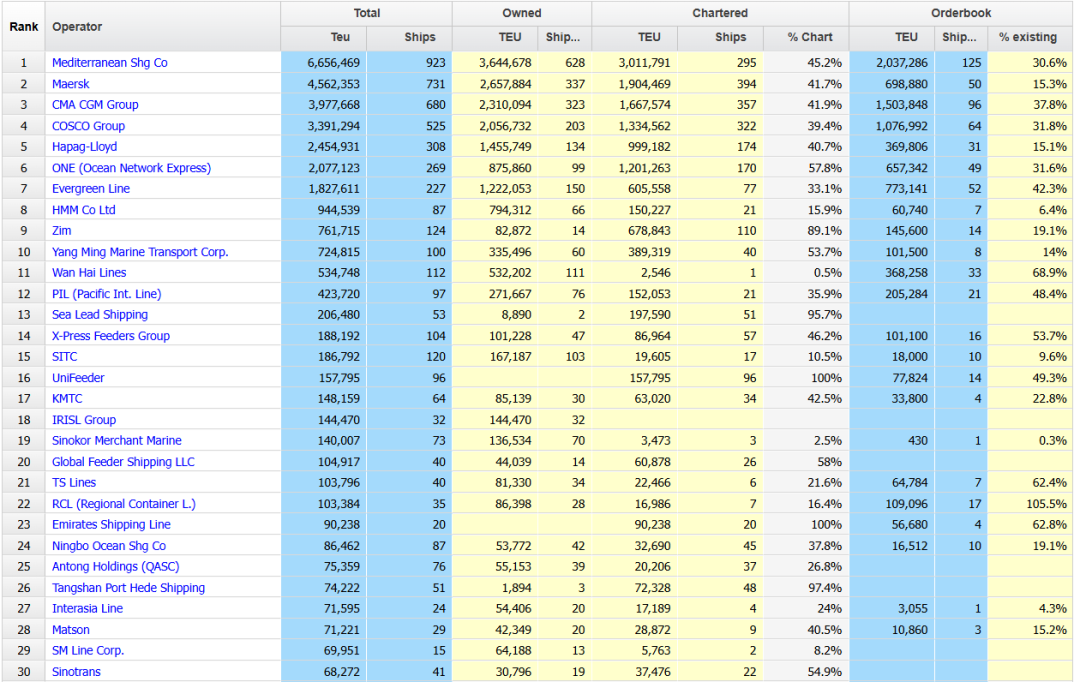
Task: Open PIL (Pacific Int. Line) link
Action: point(106,294)
